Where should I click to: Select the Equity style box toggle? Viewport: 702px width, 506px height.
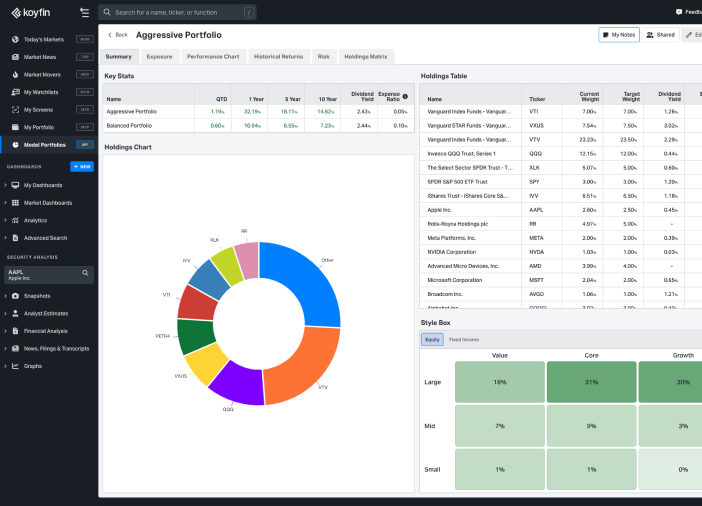432,339
